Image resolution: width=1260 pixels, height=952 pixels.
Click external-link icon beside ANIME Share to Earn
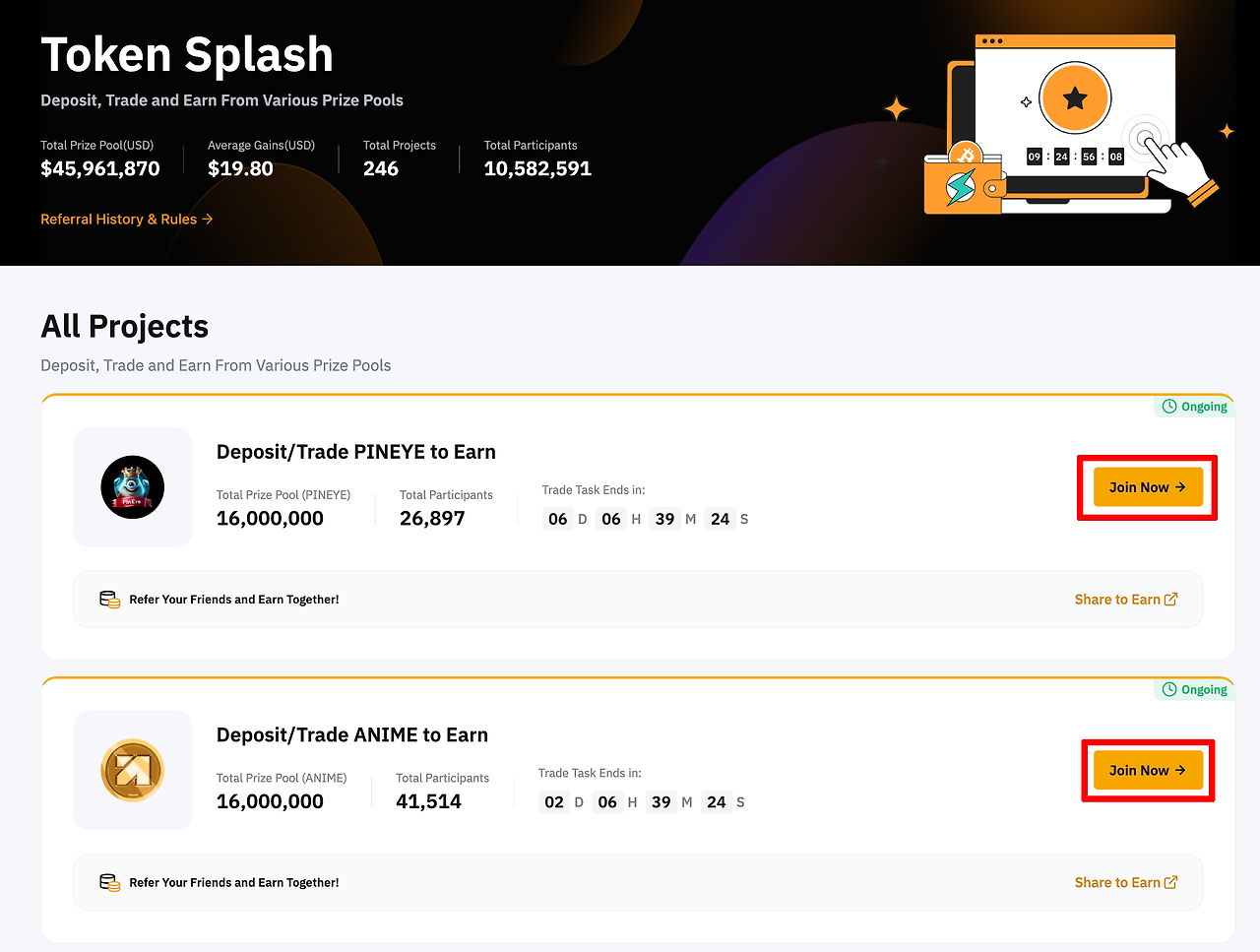pyautogui.click(x=1170, y=882)
